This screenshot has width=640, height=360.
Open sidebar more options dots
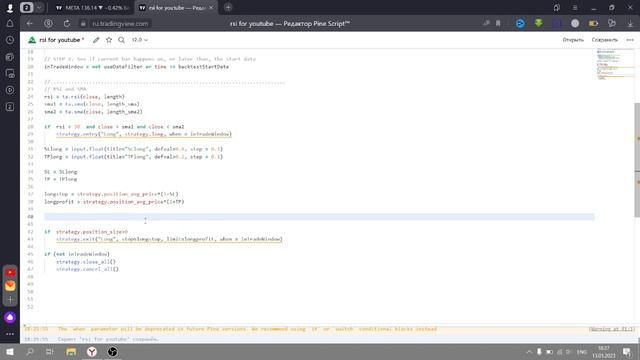pos(10,334)
